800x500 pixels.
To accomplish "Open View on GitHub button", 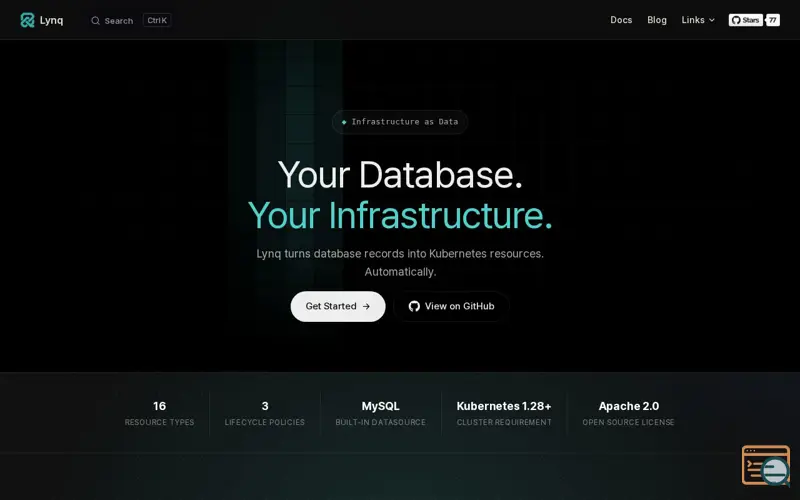I will click(452, 306).
